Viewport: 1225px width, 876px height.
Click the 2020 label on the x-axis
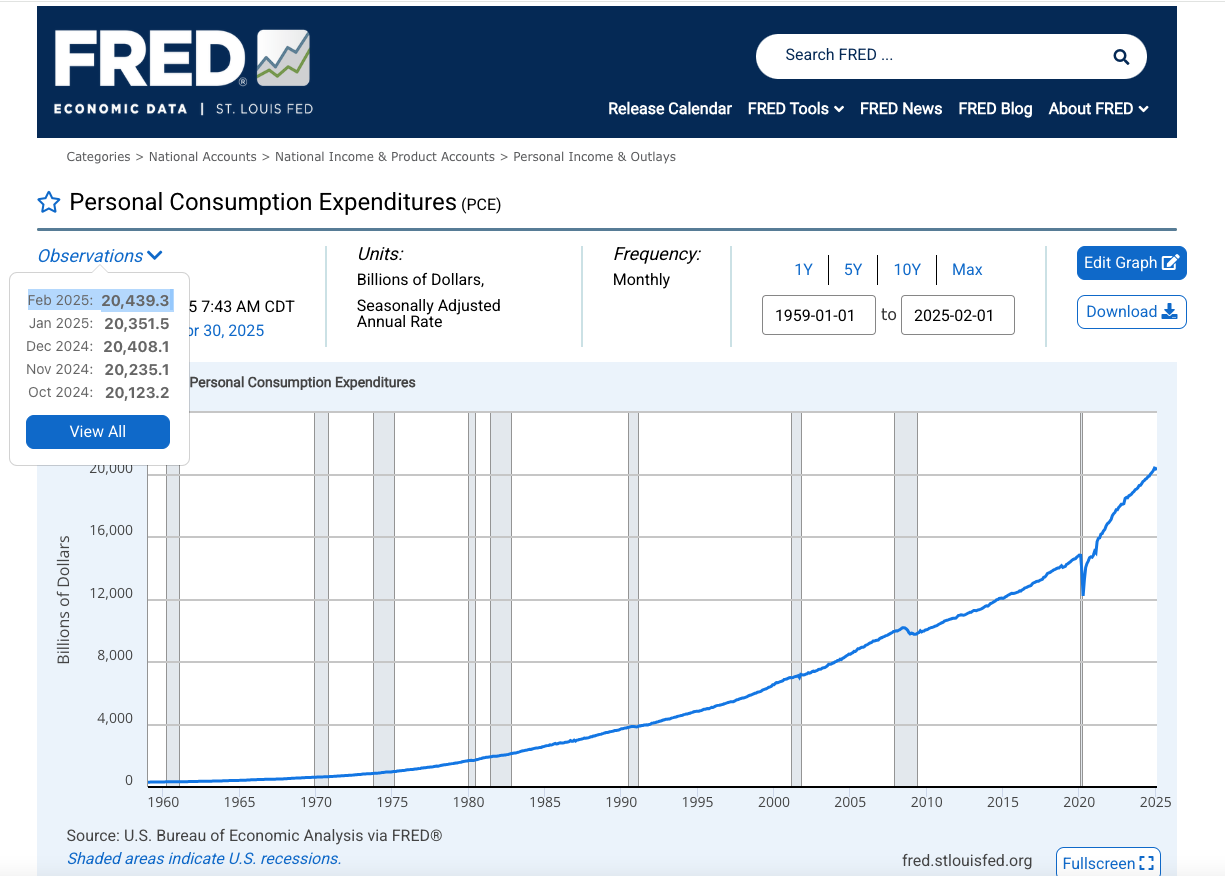1080,802
